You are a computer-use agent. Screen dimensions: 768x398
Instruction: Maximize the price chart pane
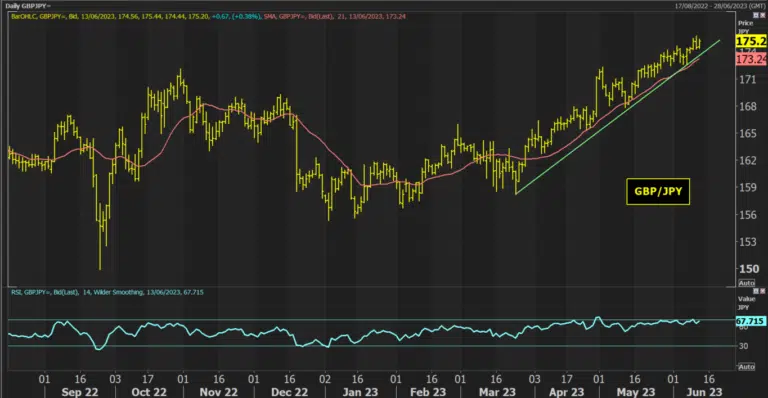756,16
